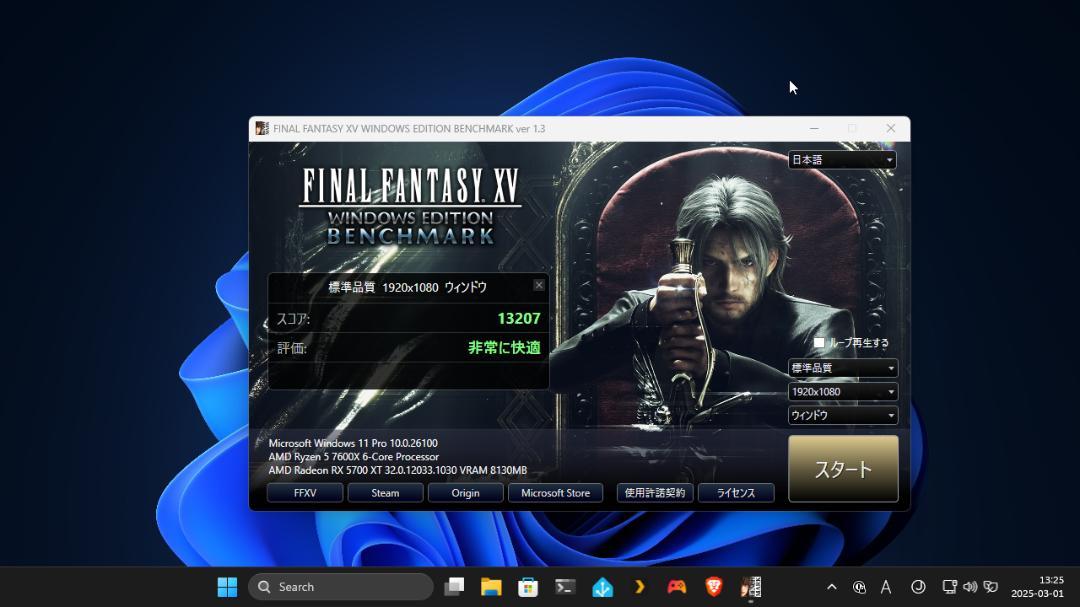Image resolution: width=1080 pixels, height=607 pixels.
Task: Click the score value 13207
Action: [519, 318]
